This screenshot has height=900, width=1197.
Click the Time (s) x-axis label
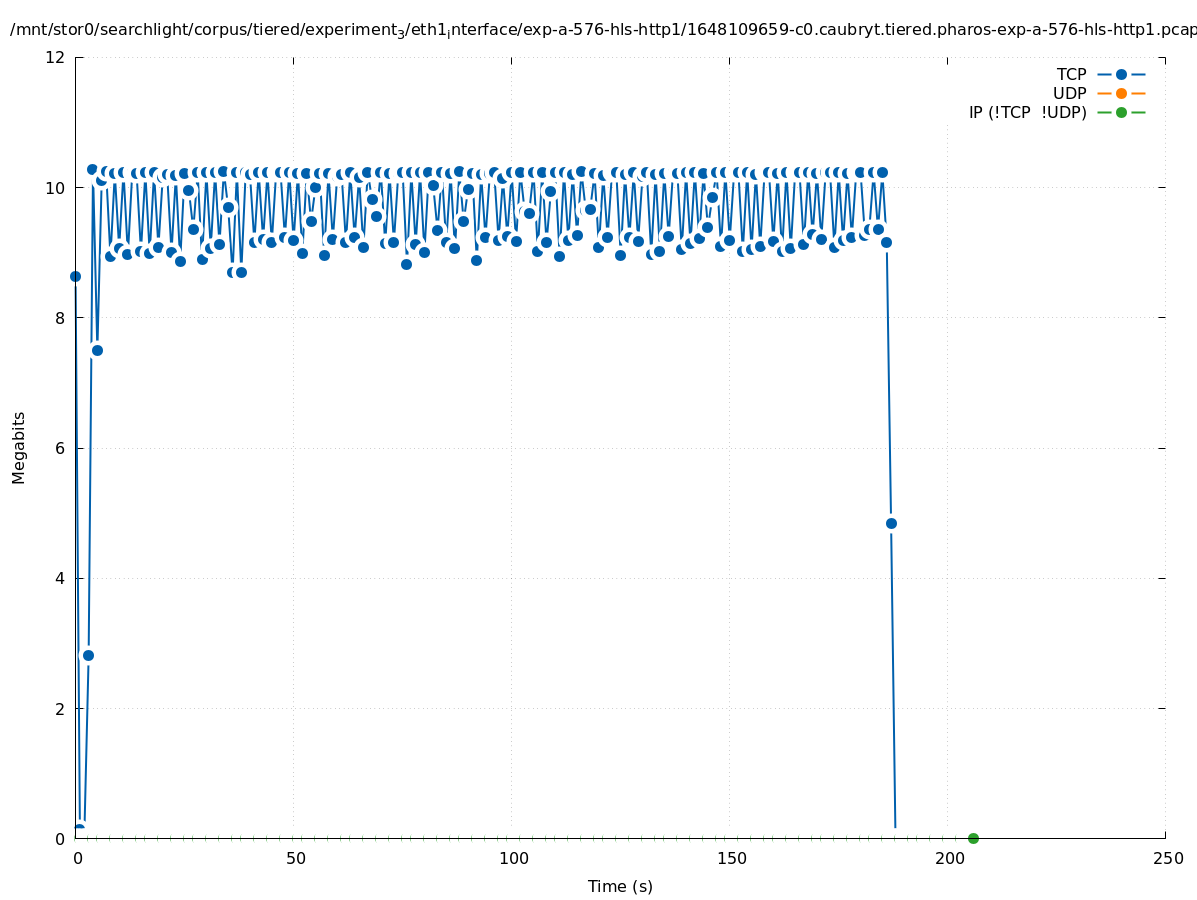[x=620, y=886]
